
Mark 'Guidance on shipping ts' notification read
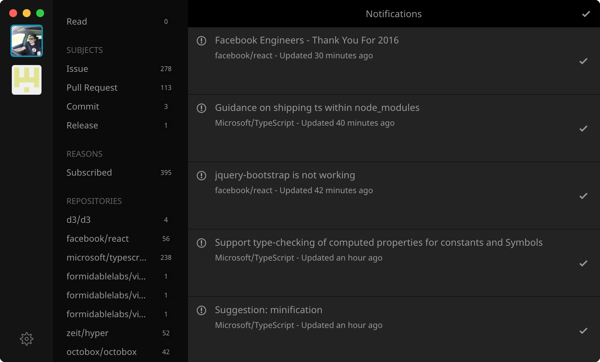point(583,129)
